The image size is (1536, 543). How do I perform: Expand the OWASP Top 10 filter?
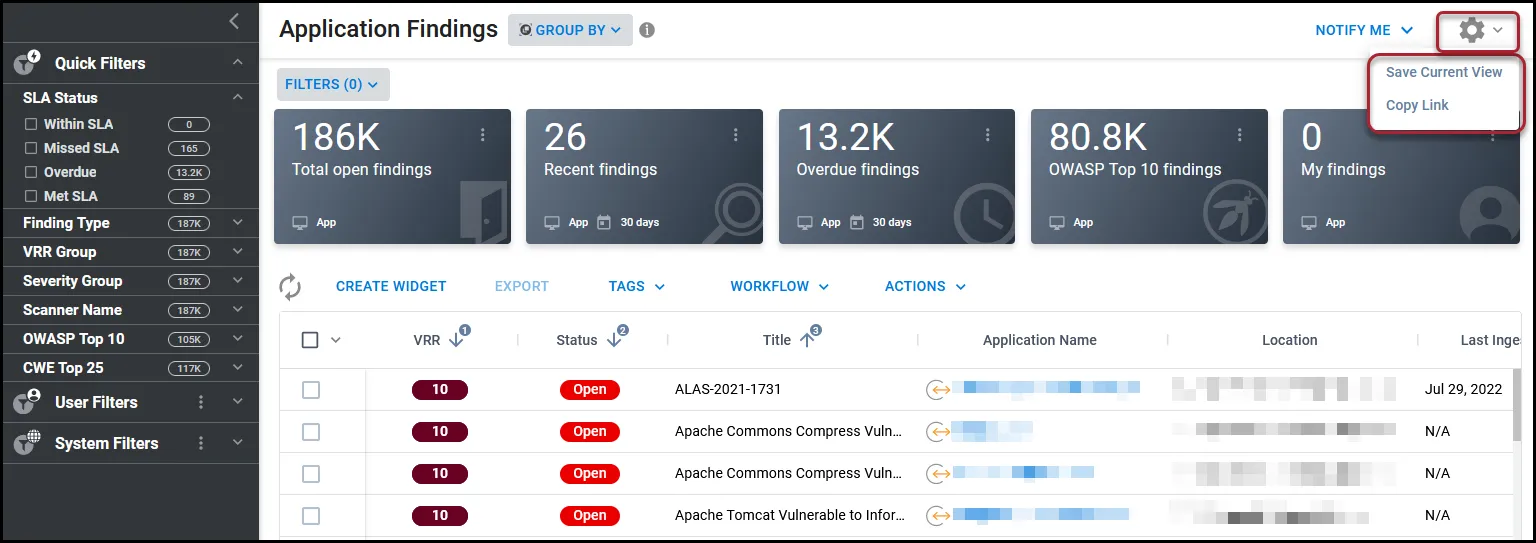(238, 339)
